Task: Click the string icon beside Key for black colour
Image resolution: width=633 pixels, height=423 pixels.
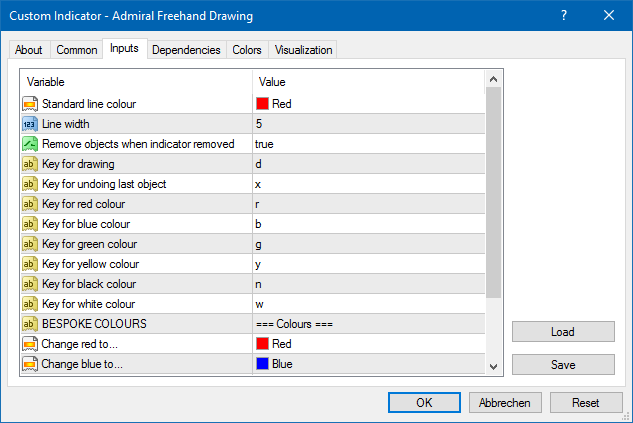Action: pyautogui.click(x=30, y=284)
